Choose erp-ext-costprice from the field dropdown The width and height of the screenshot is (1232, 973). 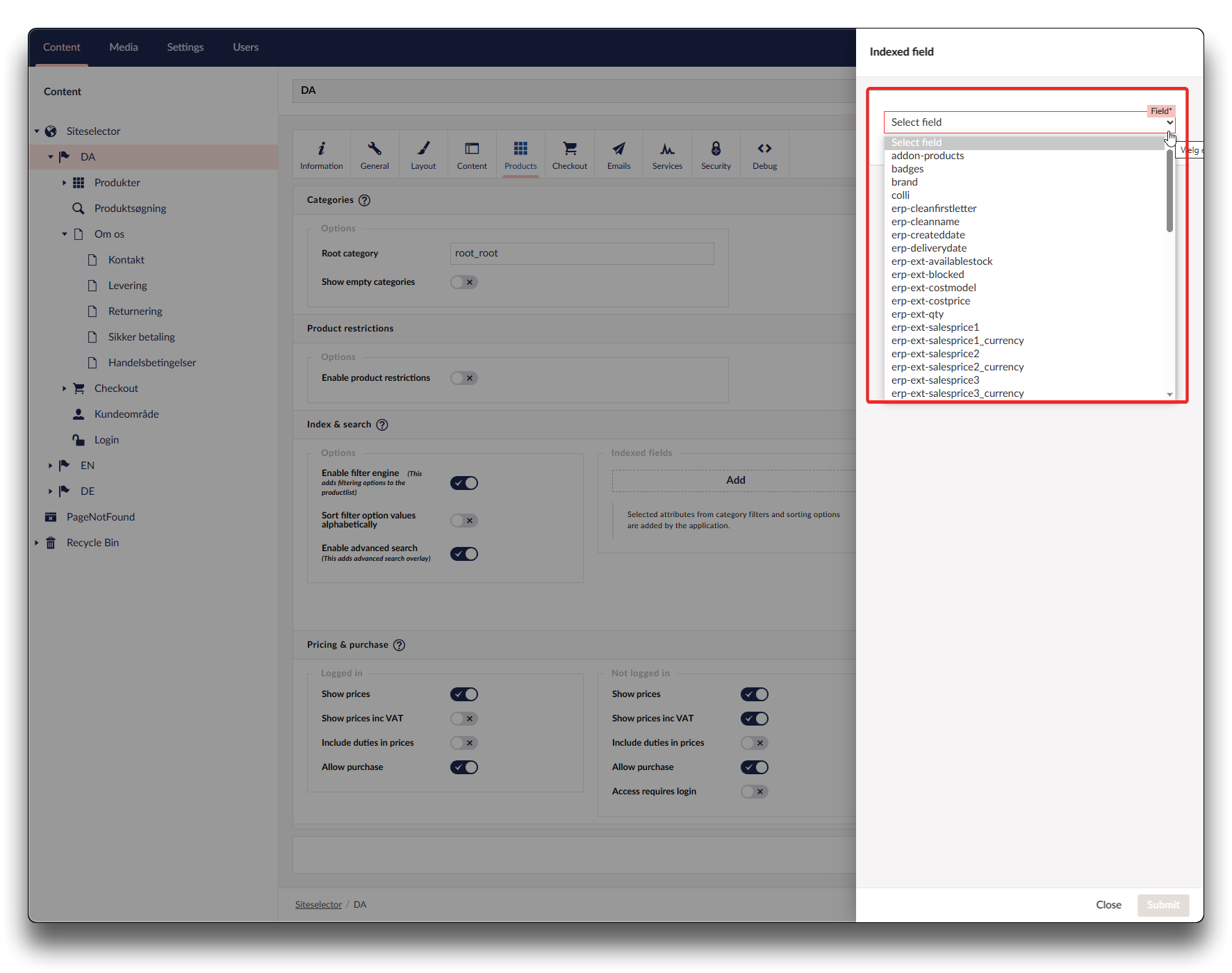point(930,301)
